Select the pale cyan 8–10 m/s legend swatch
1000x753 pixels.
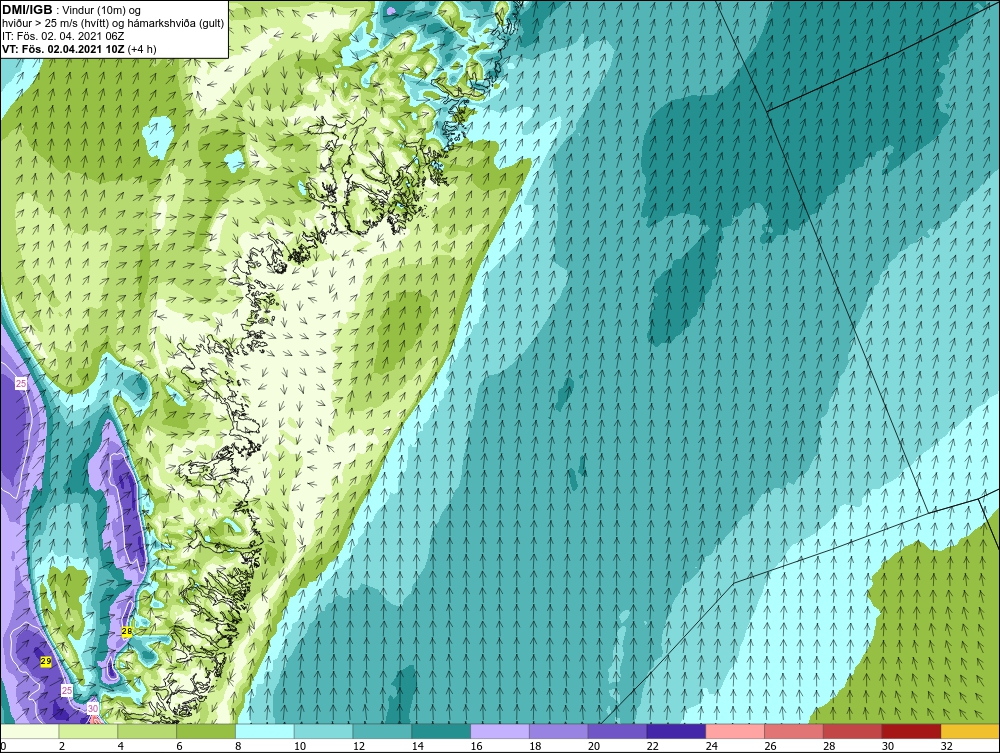[x=265, y=731]
